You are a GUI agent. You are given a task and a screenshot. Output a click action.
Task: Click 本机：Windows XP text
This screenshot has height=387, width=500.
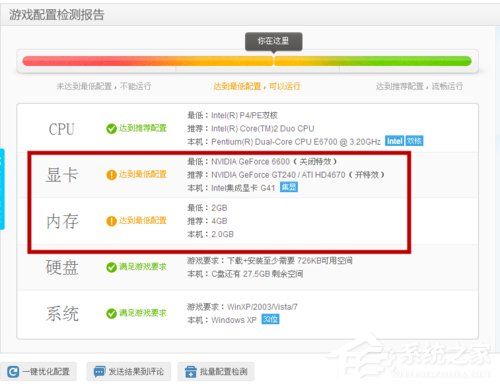pyautogui.click(x=222, y=320)
